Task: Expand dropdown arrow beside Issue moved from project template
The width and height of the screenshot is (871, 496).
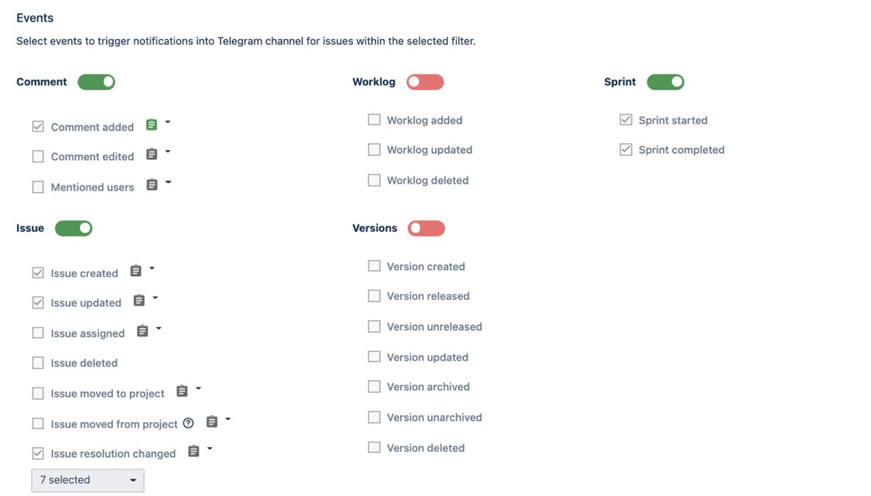Action: pos(228,420)
